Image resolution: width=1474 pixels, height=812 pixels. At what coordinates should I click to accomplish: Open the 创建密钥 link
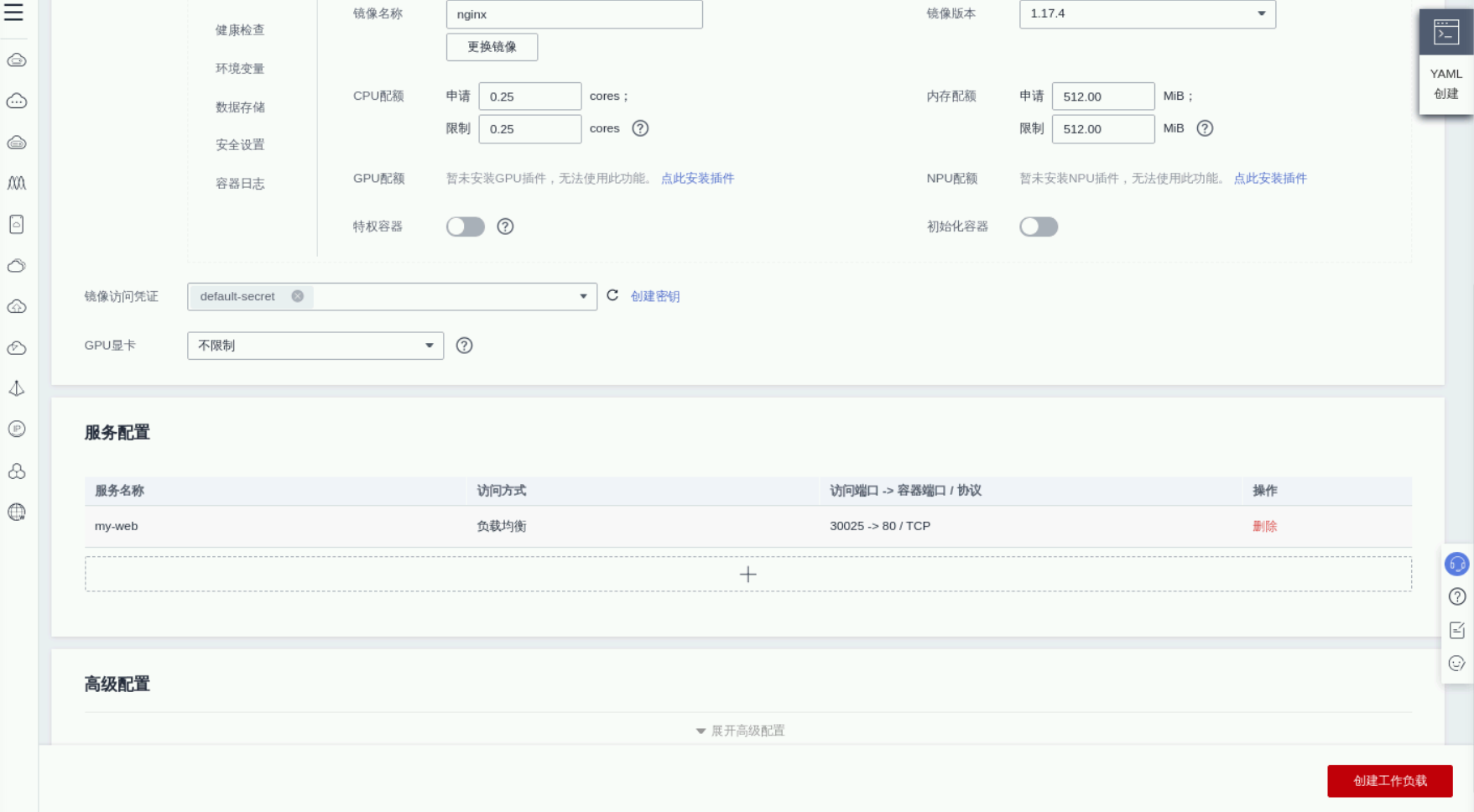click(655, 296)
